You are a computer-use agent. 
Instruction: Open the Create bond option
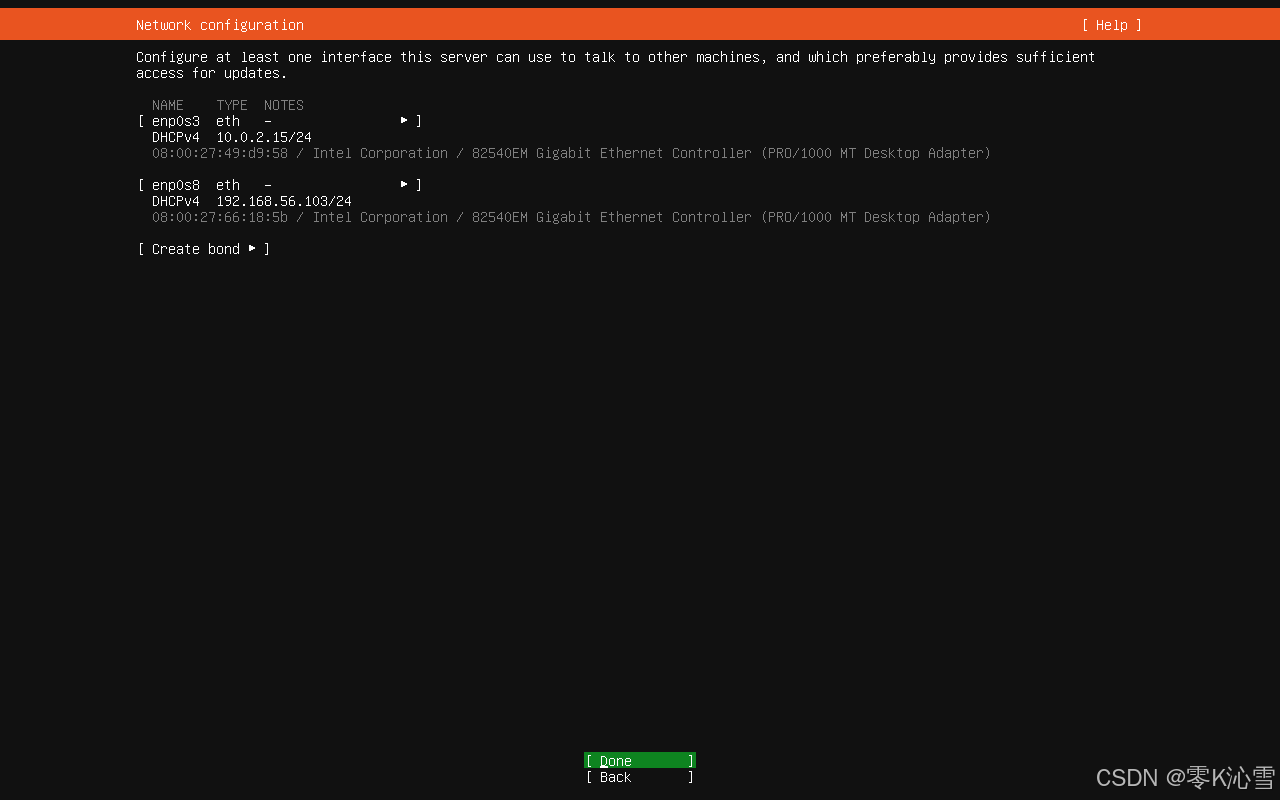click(204, 249)
